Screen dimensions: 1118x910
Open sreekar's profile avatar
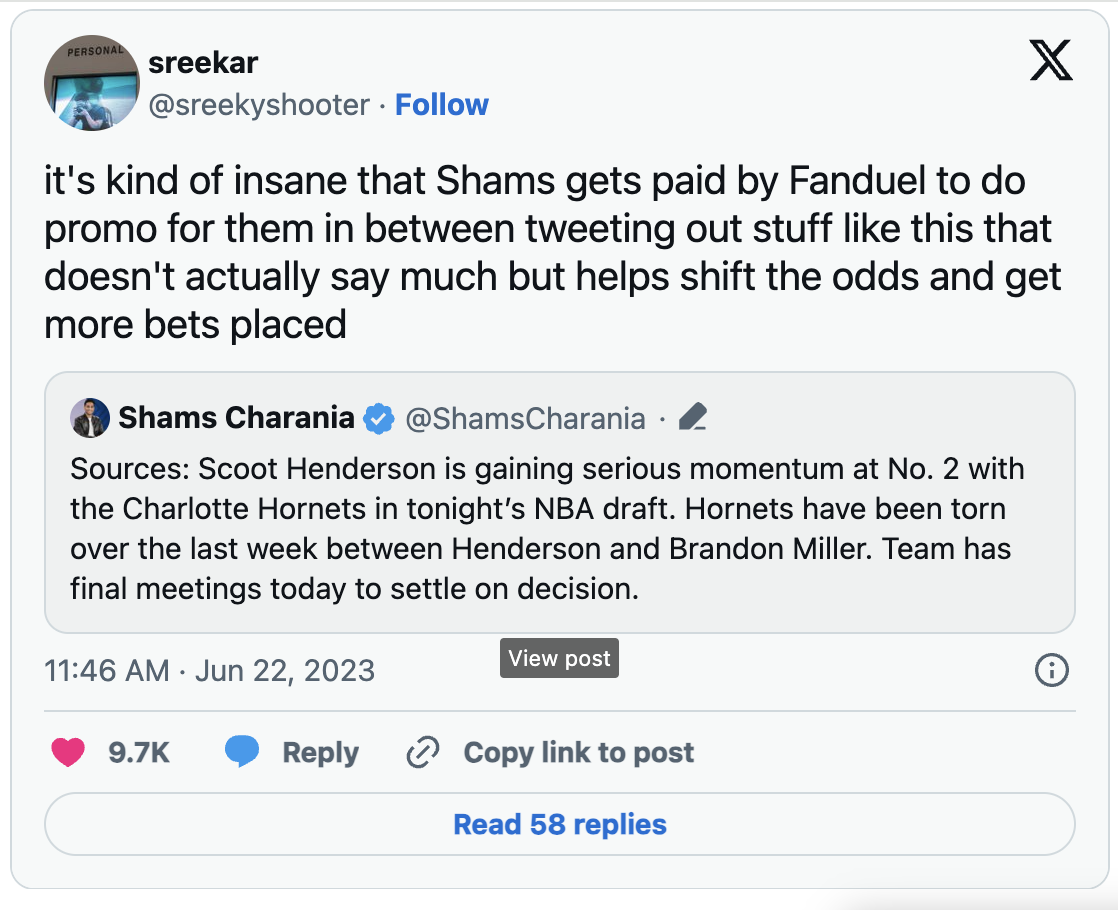pyautogui.click(x=91, y=86)
